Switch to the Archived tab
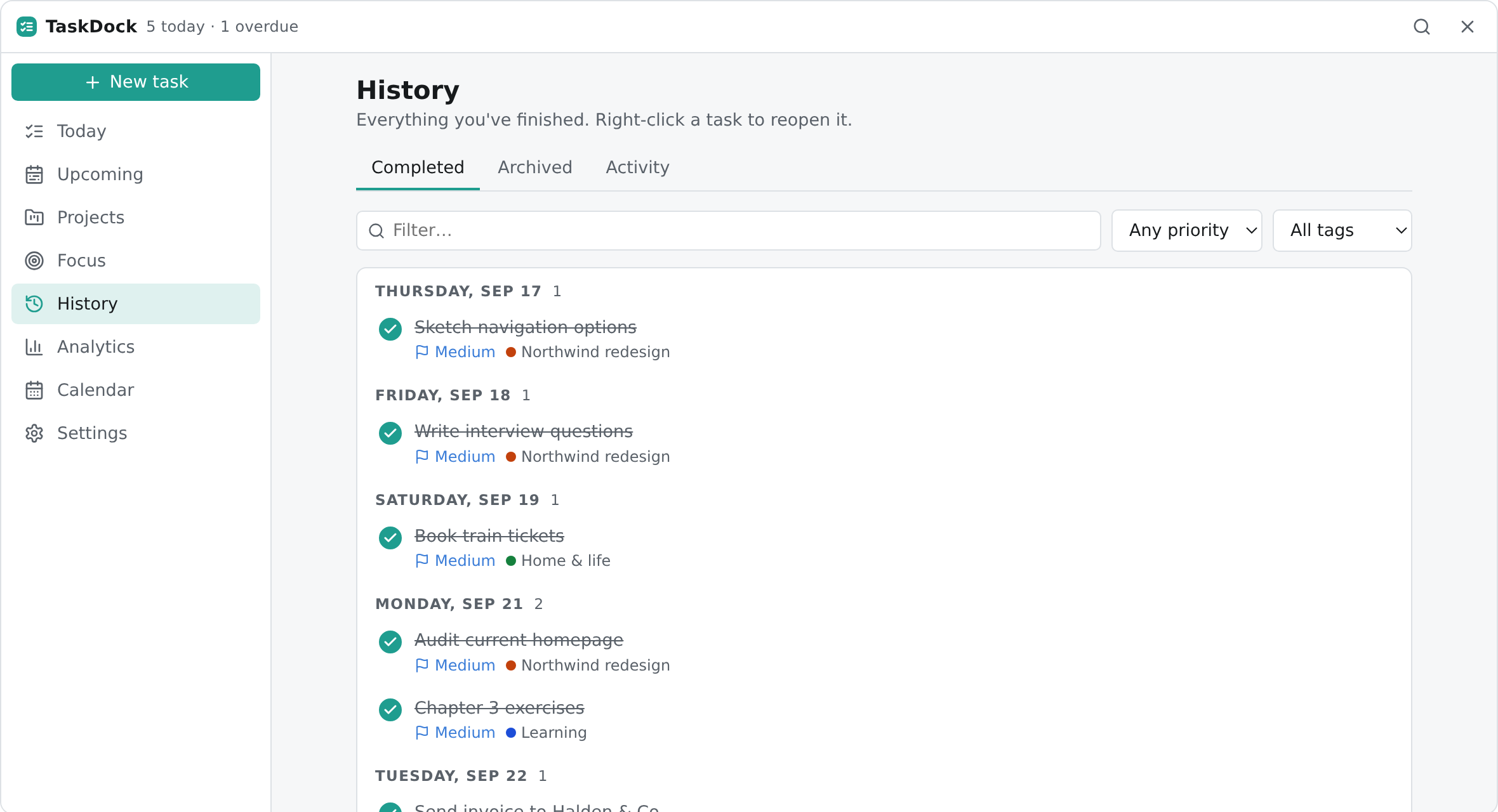The height and width of the screenshot is (812, 1498). coord(535,167)
